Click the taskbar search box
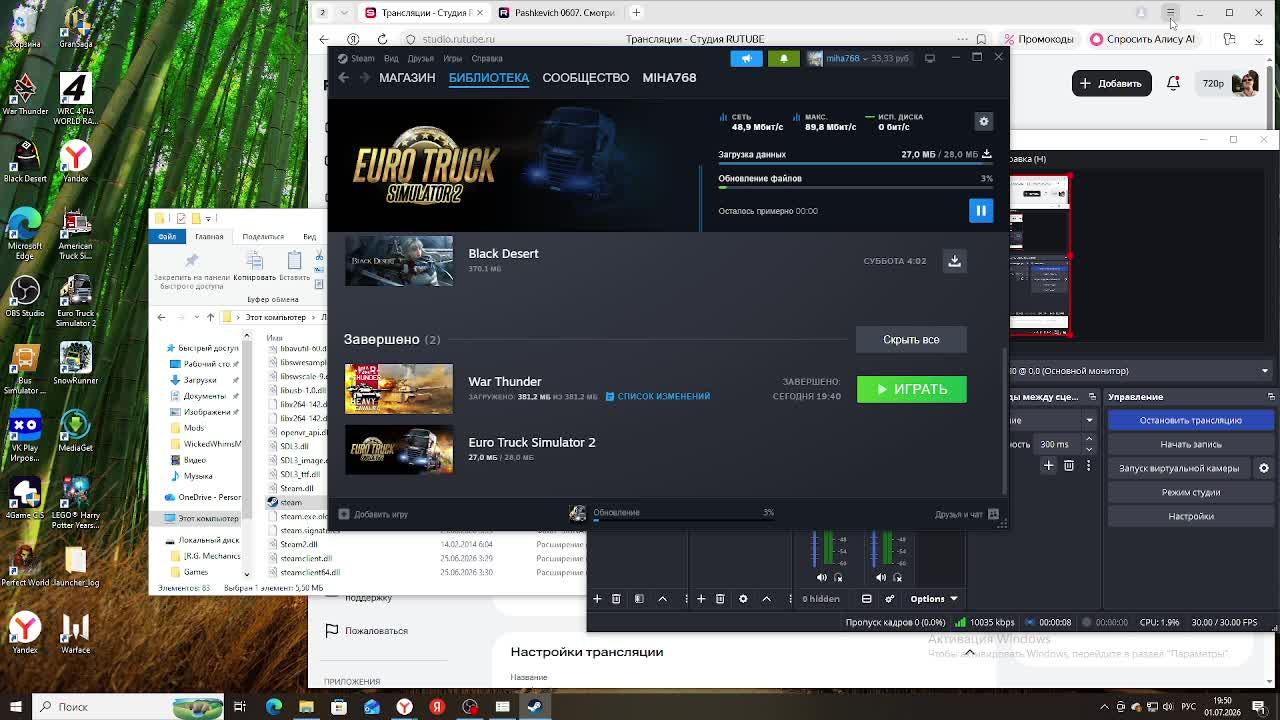 coord(130,707)
